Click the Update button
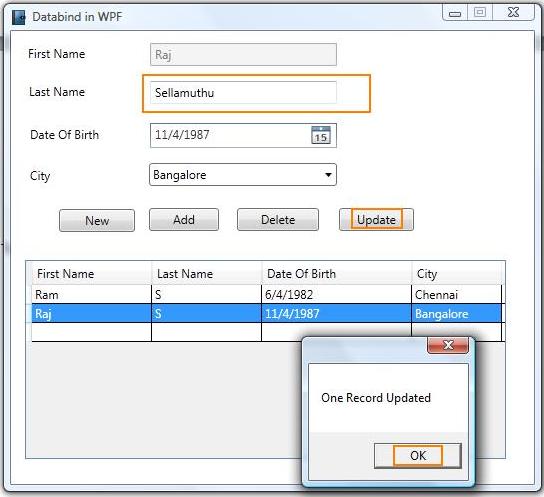The image size is (544, 497). coord(376,220)
